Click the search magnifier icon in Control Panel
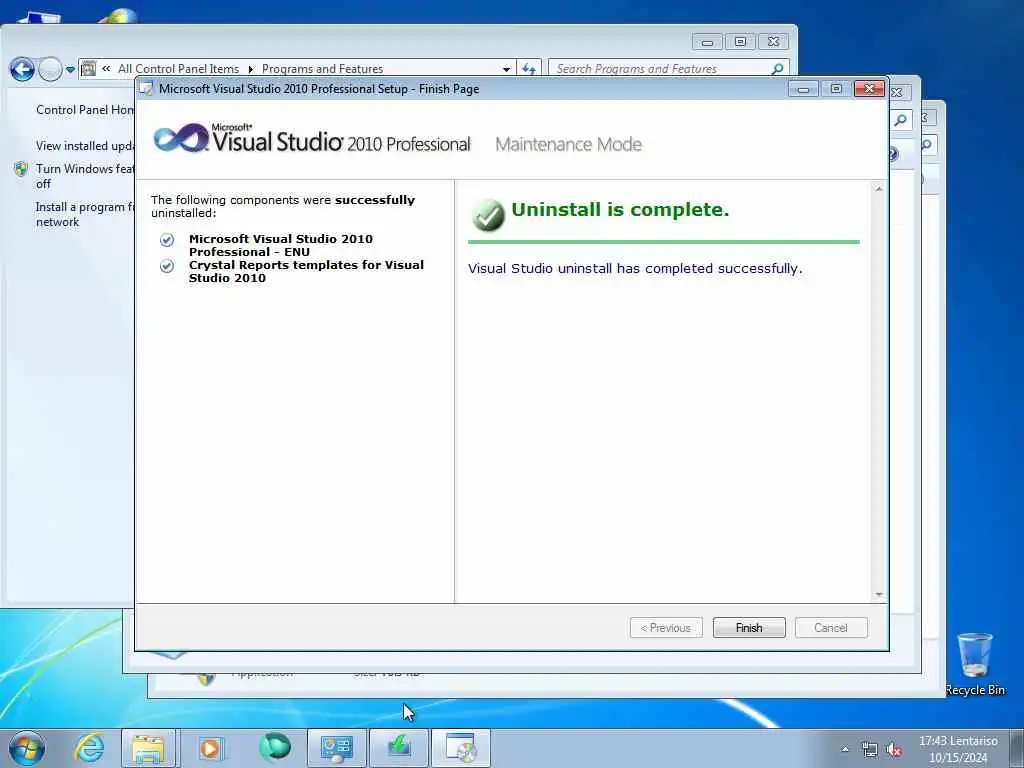Screen dimensions: 1024x768 [777, 69]
